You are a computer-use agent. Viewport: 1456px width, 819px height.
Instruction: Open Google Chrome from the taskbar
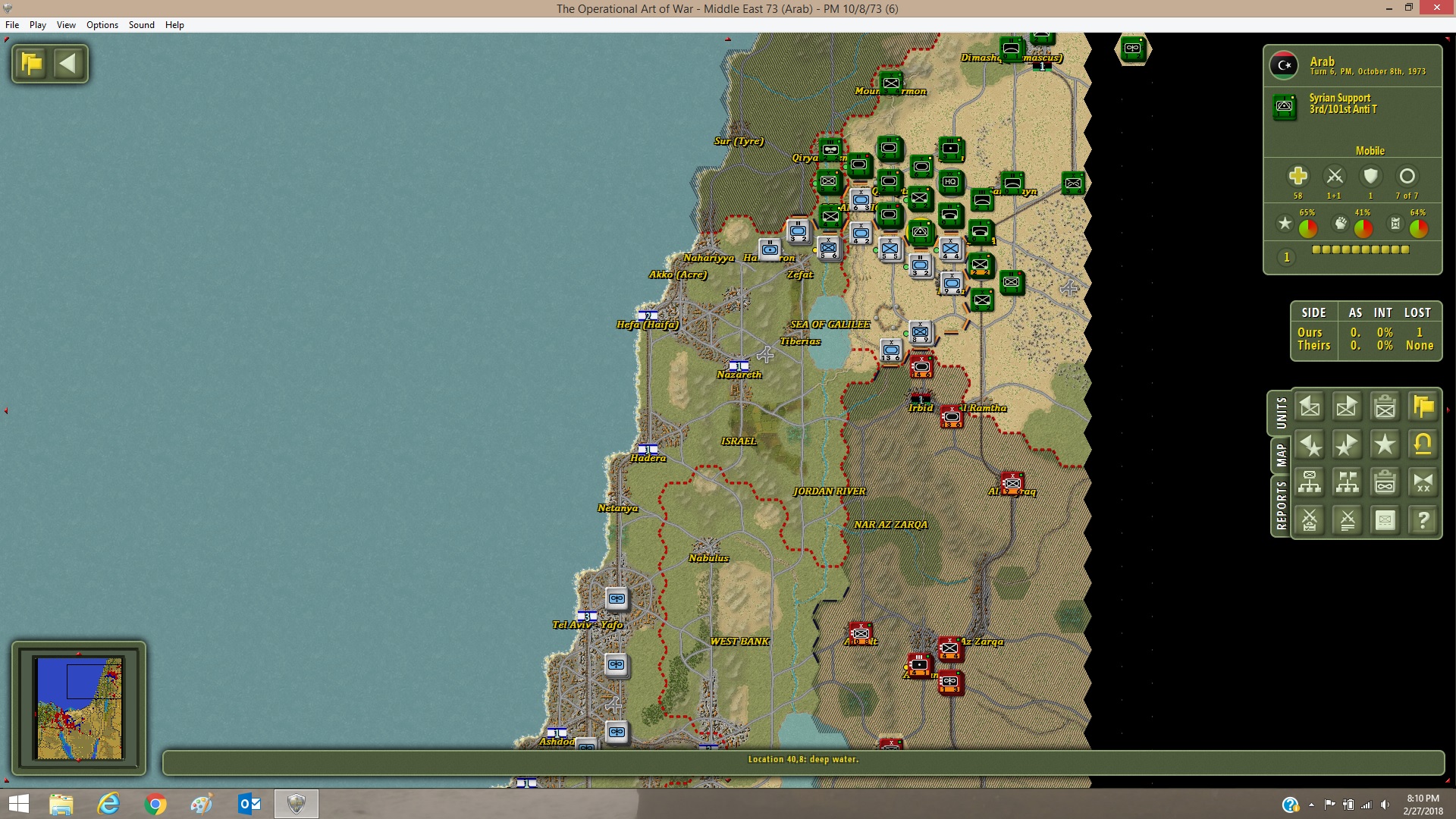coord(155,804)
